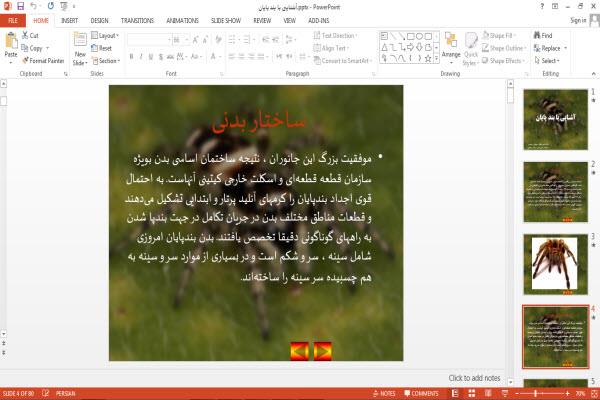Undo the last action
The width and height of the screenshot is (600, 400).
34,6
